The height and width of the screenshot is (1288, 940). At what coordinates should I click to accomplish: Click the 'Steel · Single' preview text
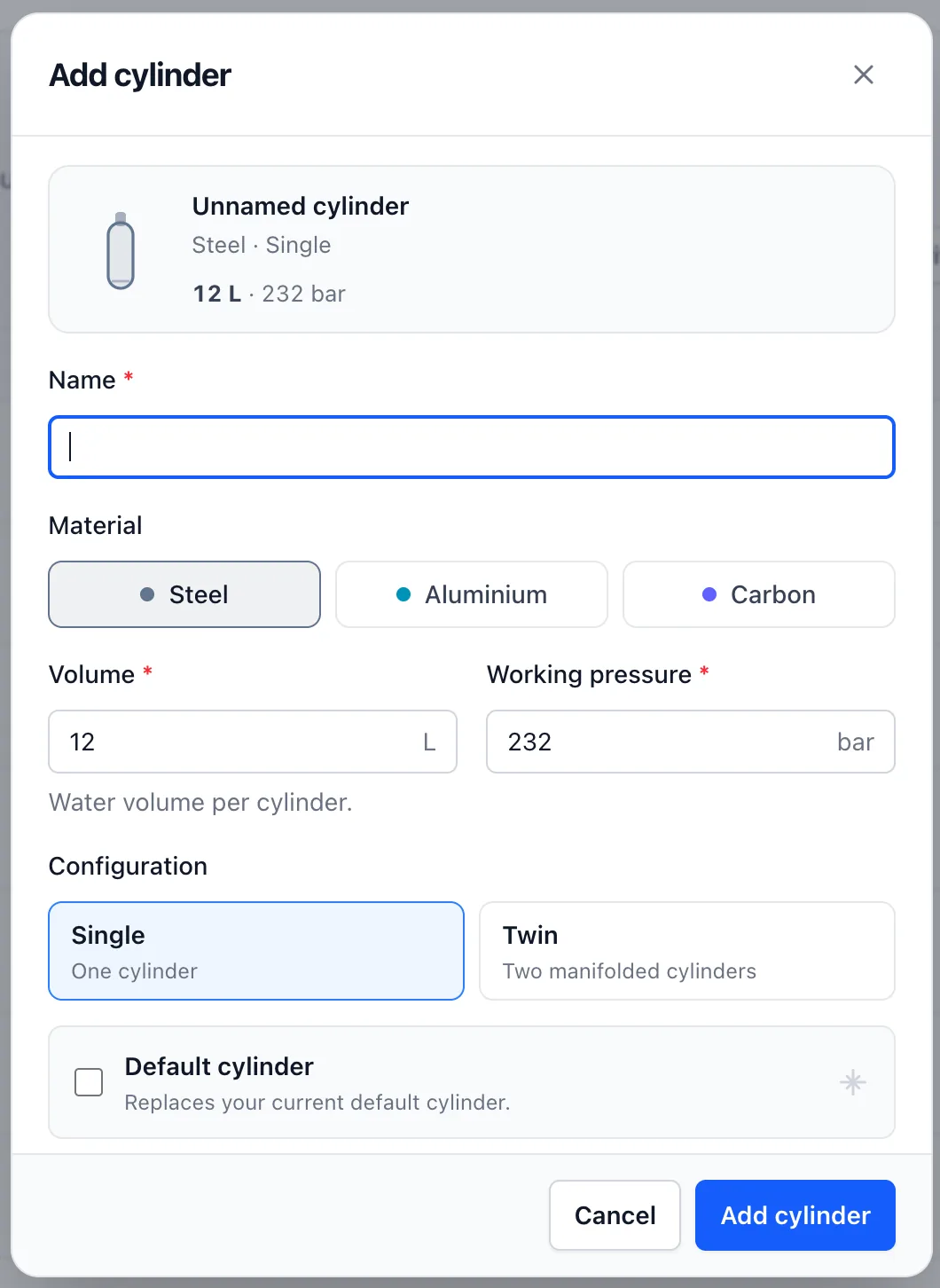262,245
